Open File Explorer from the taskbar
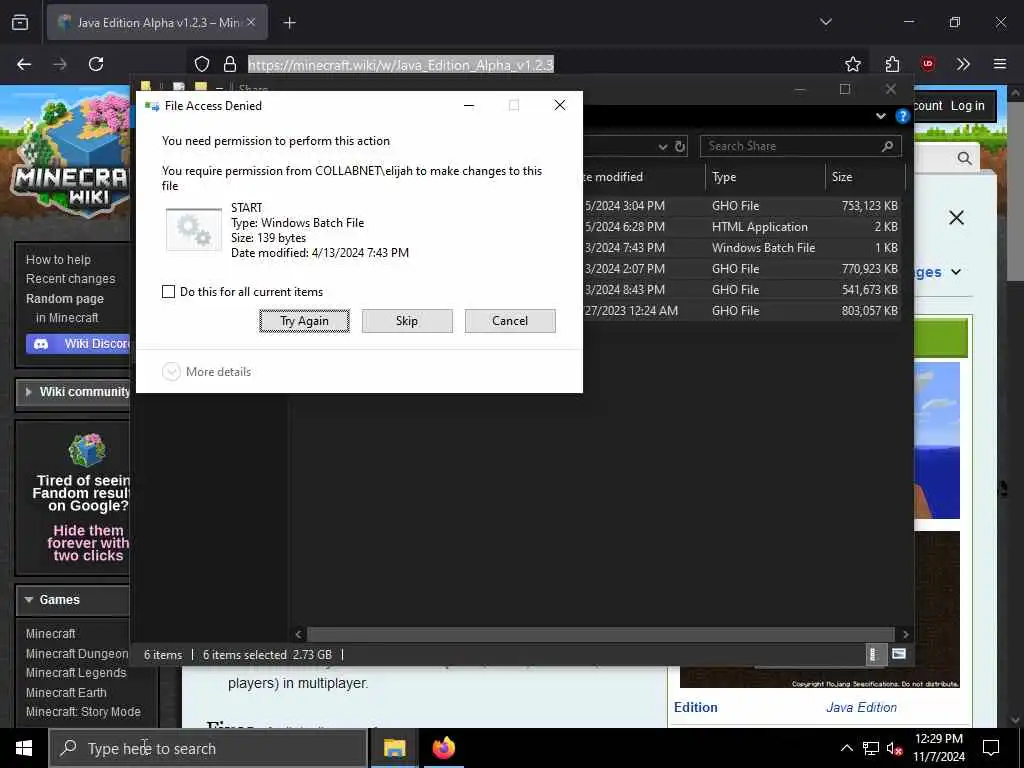 pos(394,748)
